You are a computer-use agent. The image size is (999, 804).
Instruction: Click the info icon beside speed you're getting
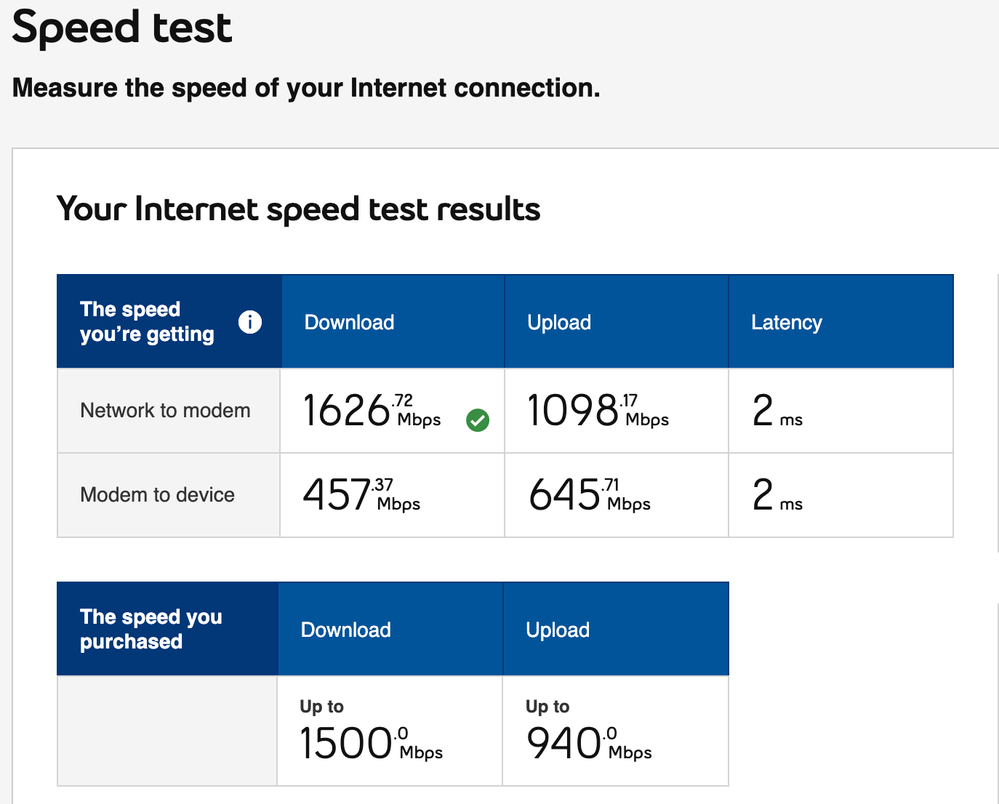coord(250,322)
